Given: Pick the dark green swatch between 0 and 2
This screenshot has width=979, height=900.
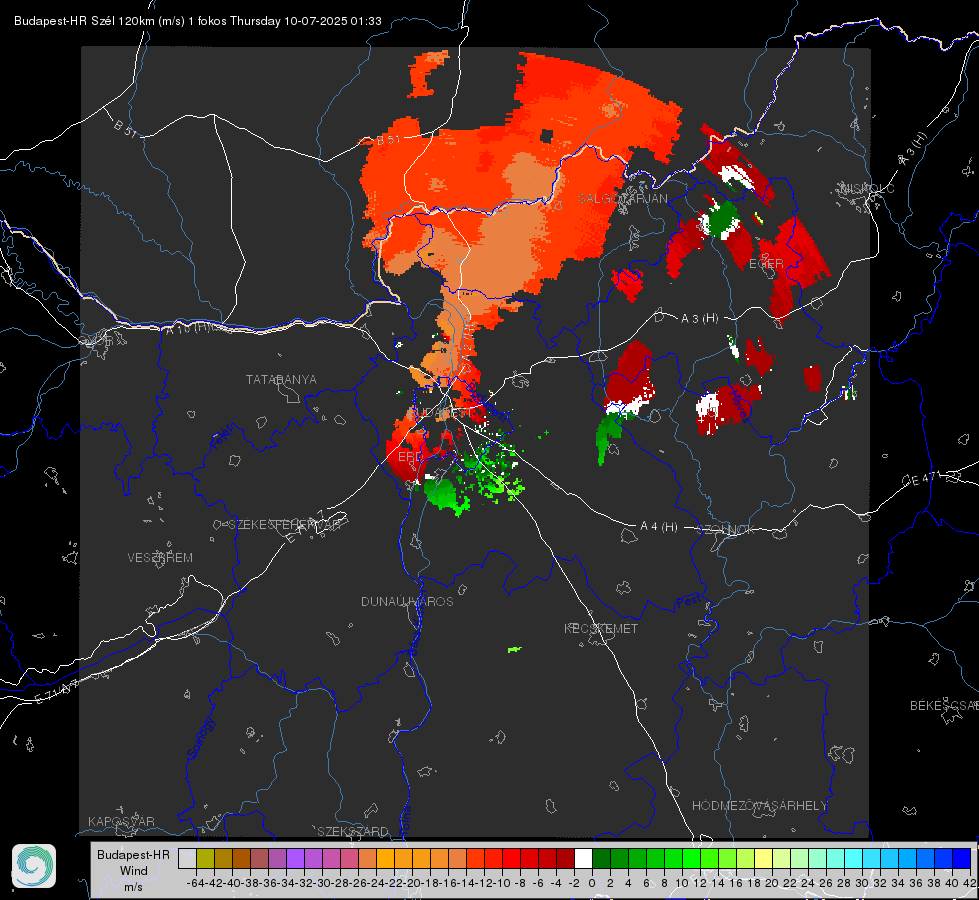Looking at the screenshot, I should click(x=601, y=859).
